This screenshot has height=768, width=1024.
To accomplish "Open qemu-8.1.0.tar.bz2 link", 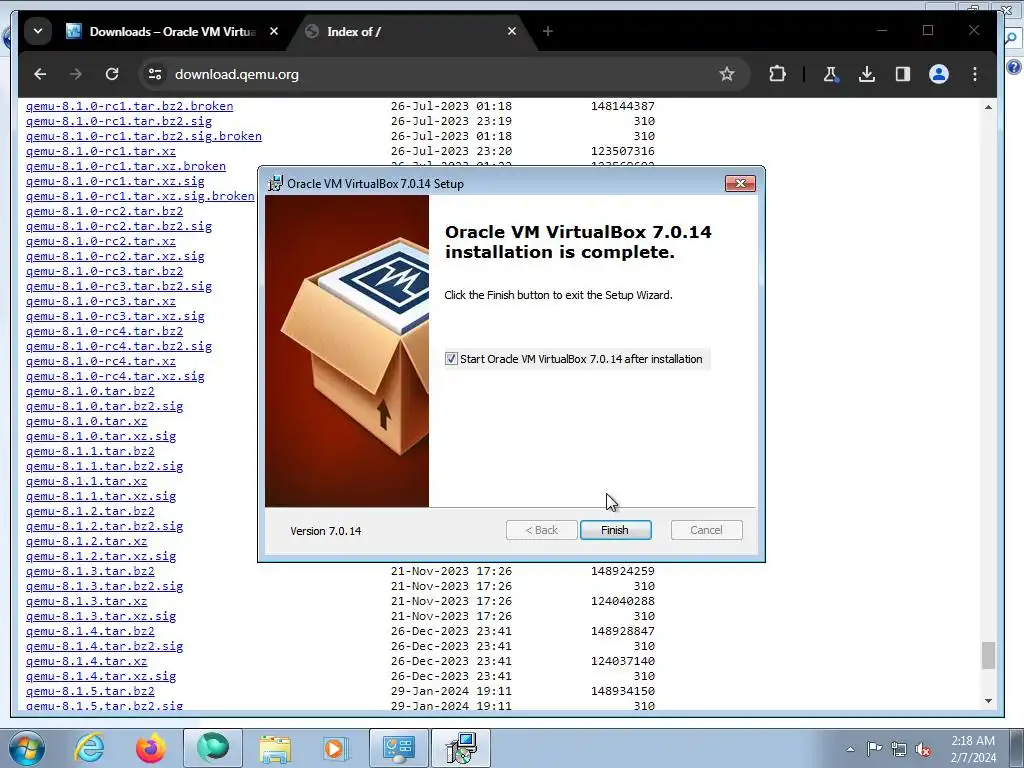I will click(90, 391).
